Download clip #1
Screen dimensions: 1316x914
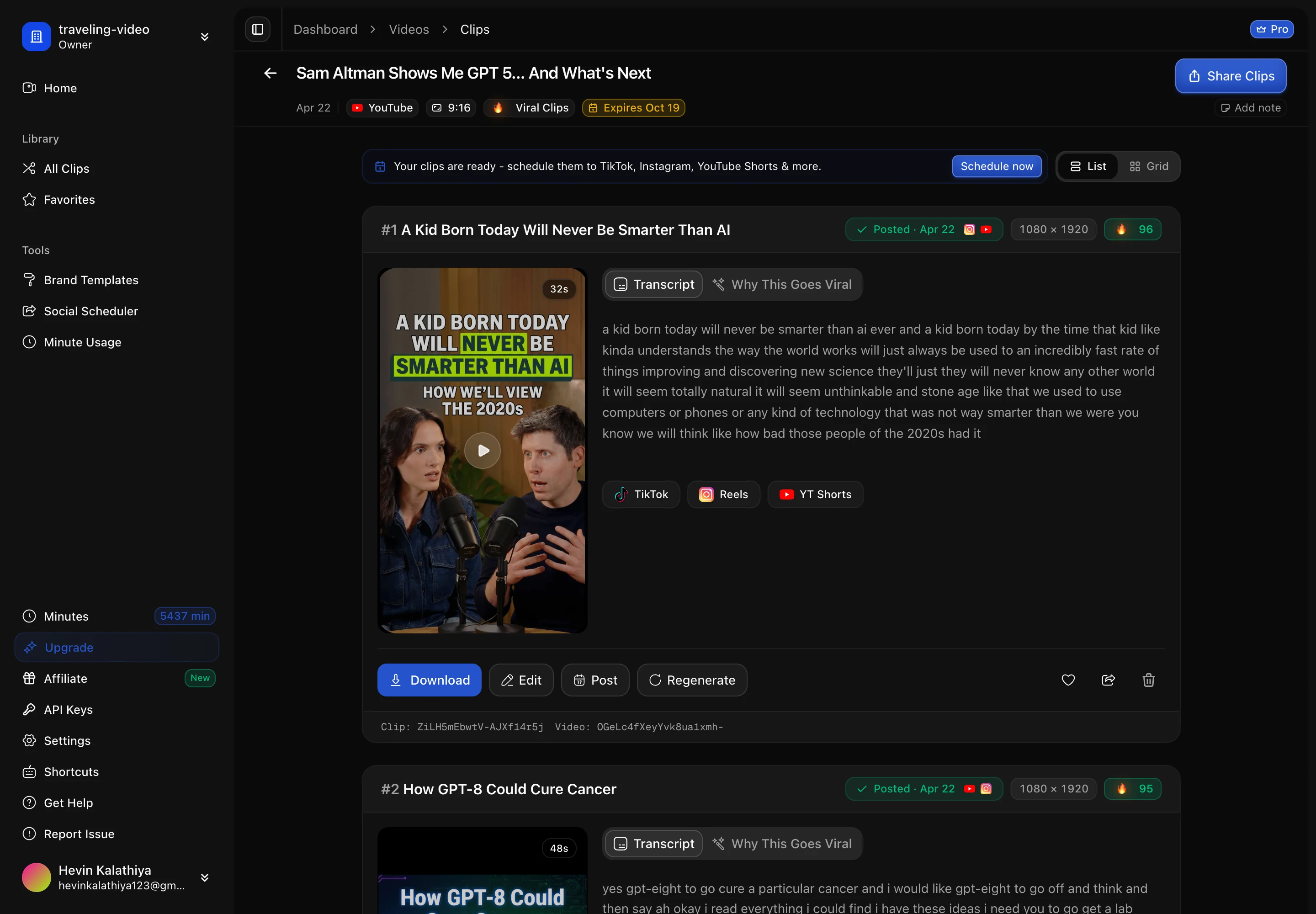429,680
